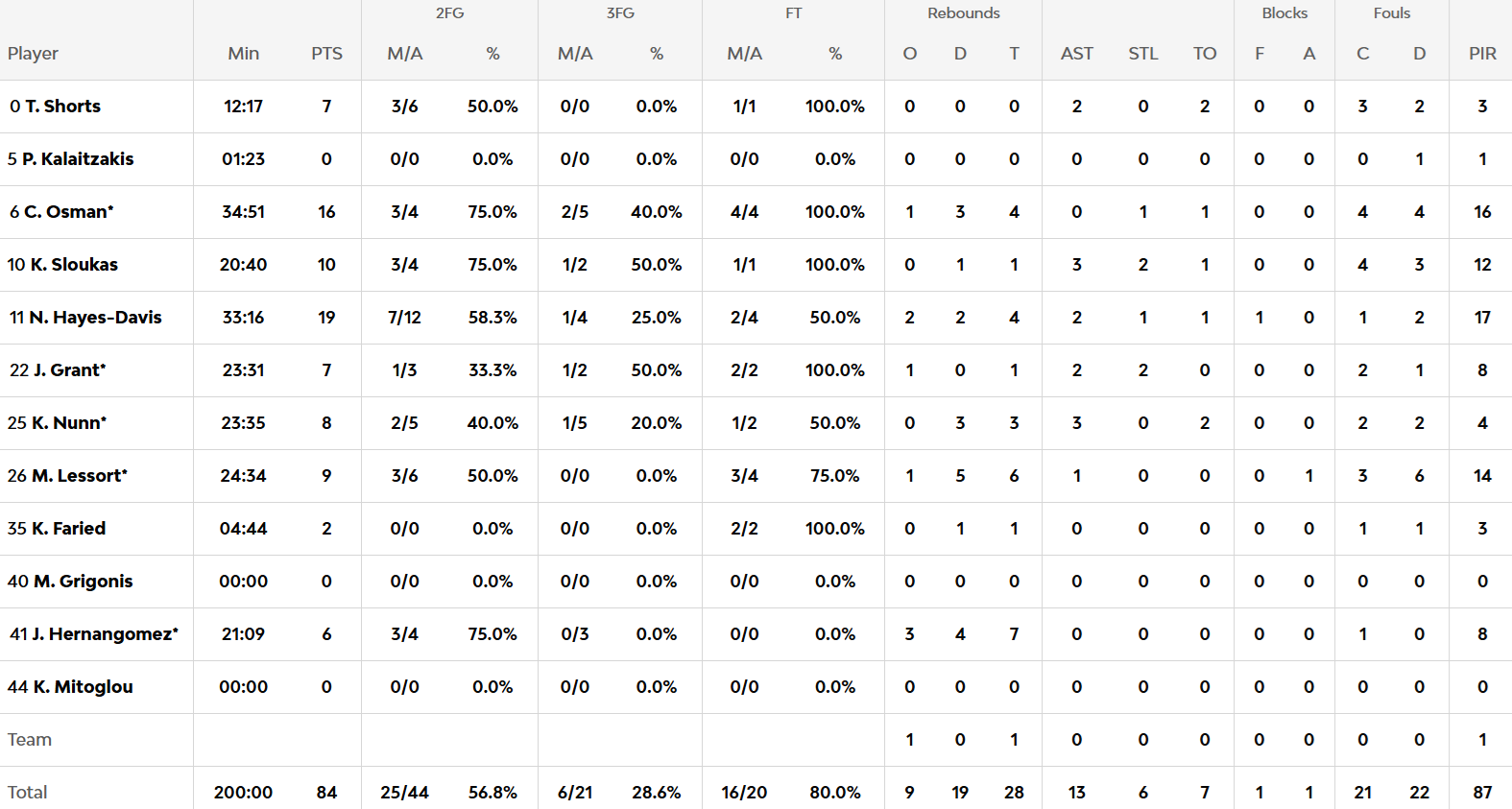The width and height of the screenshot is (1512, 809).
Task: Click the Rebounds group header
Action: 963,13
